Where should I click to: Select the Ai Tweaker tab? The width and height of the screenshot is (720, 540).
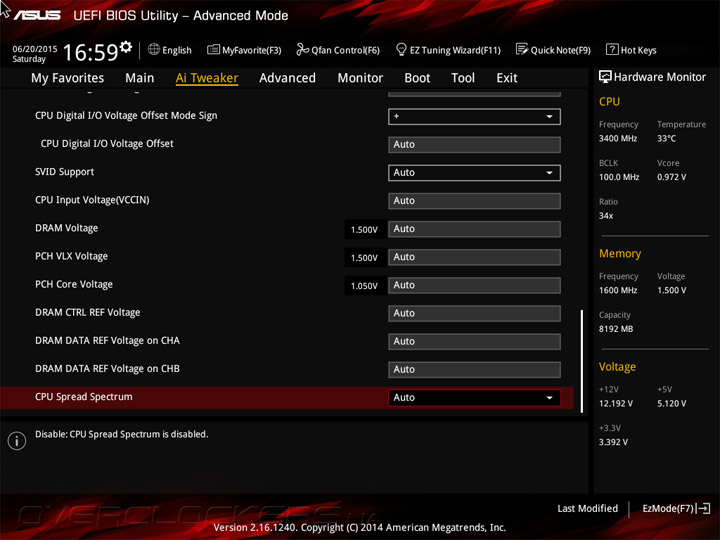207,78
